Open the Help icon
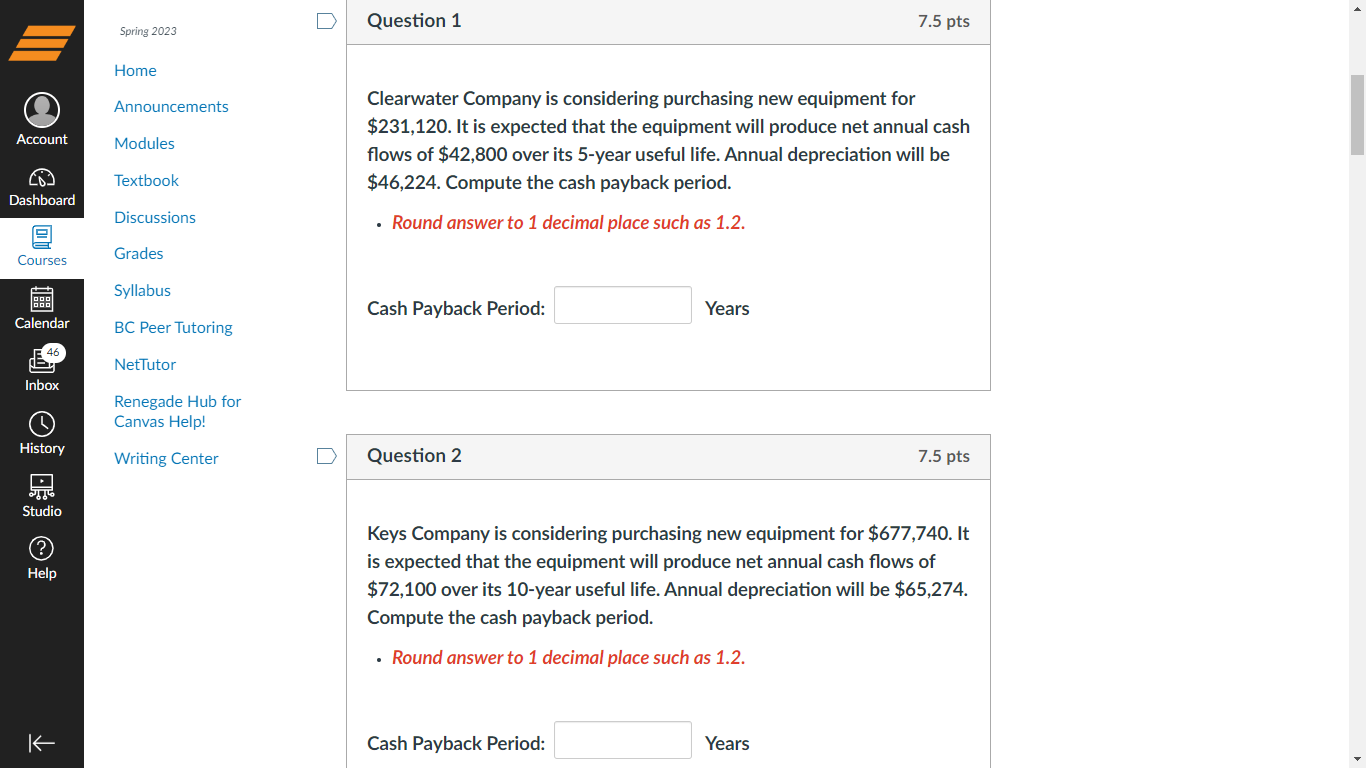 (42, 551)
